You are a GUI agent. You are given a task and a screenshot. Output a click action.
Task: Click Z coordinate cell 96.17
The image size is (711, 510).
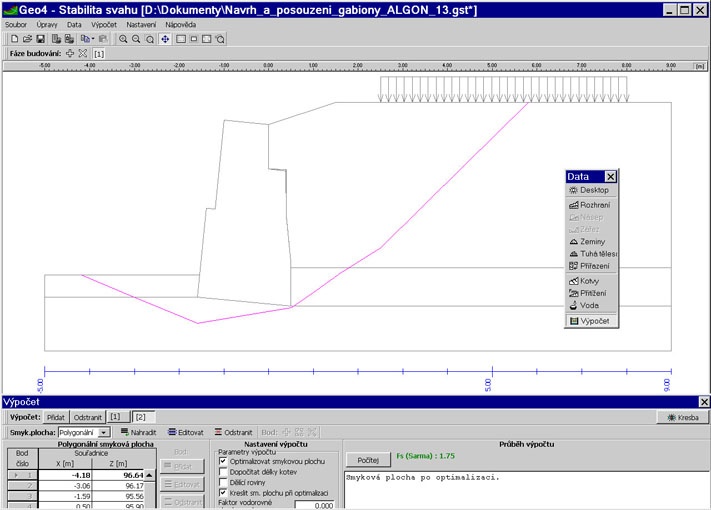click(x=118, y=486)
